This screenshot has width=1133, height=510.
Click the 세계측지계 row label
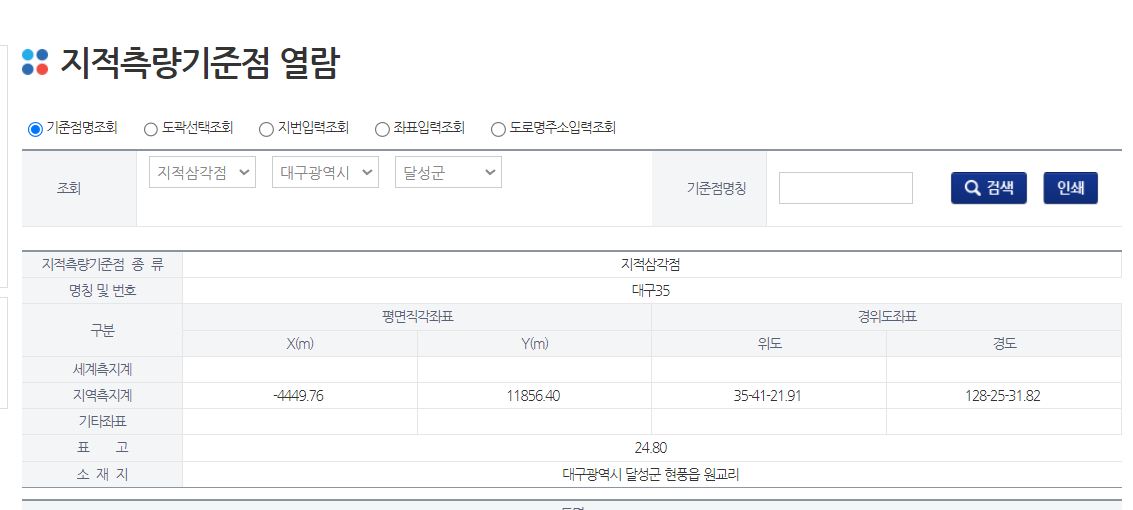(x=102, y=369)
